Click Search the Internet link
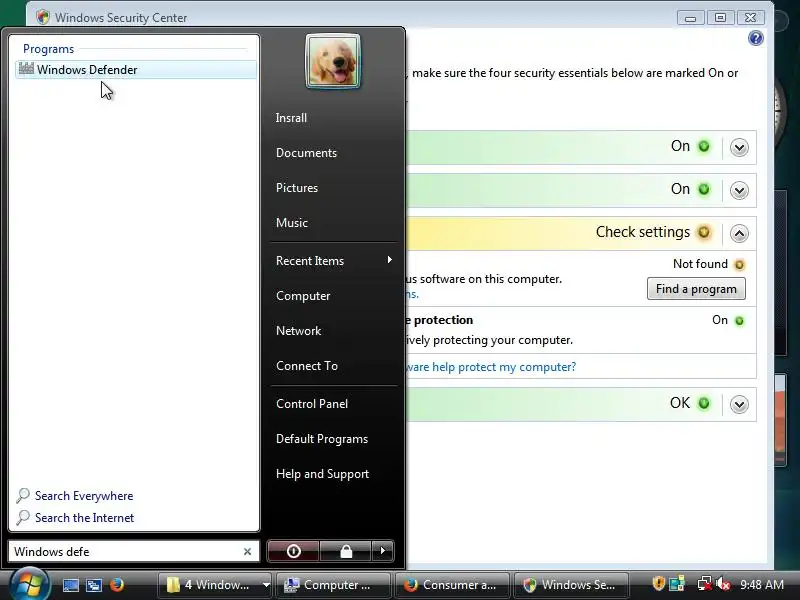The height and width of the screenshot is (600, 800). [x=85, y=518]
